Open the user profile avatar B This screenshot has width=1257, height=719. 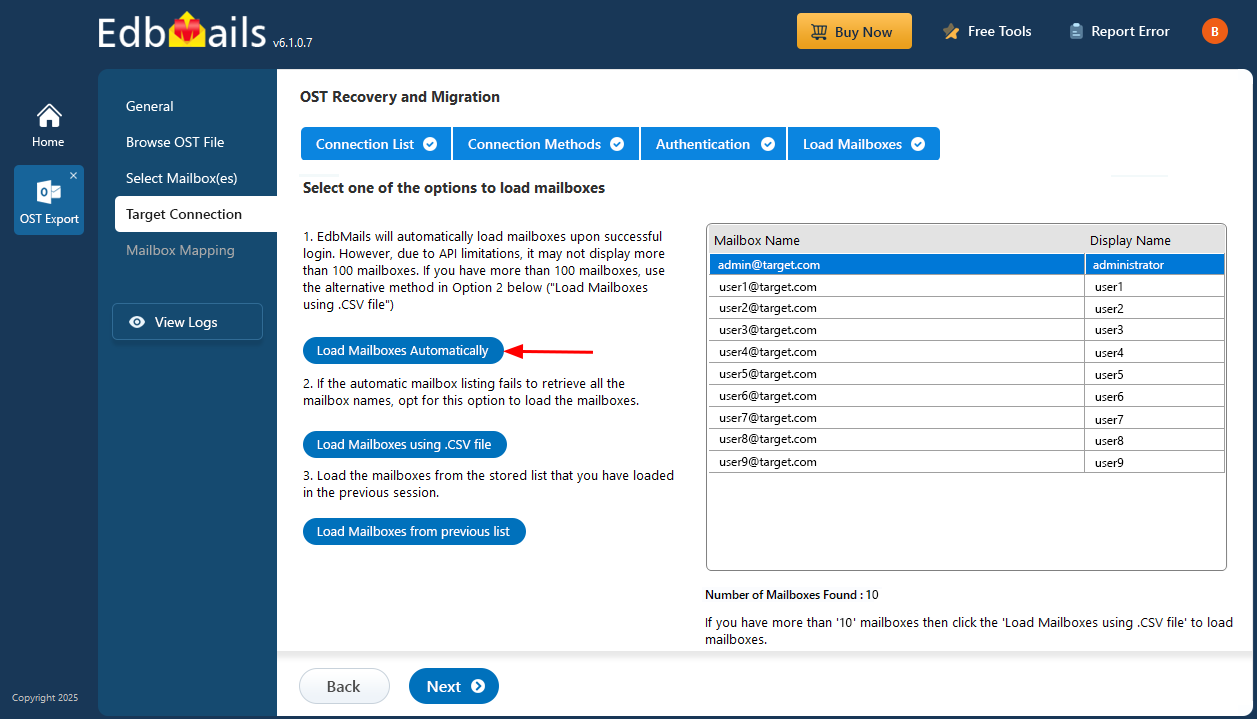(x=1214, y=31)
